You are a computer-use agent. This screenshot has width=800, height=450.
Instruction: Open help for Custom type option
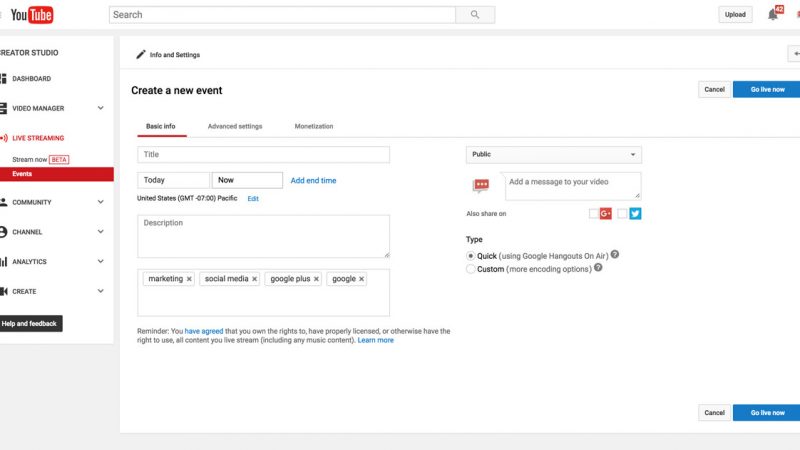click(x=598, y=268)
